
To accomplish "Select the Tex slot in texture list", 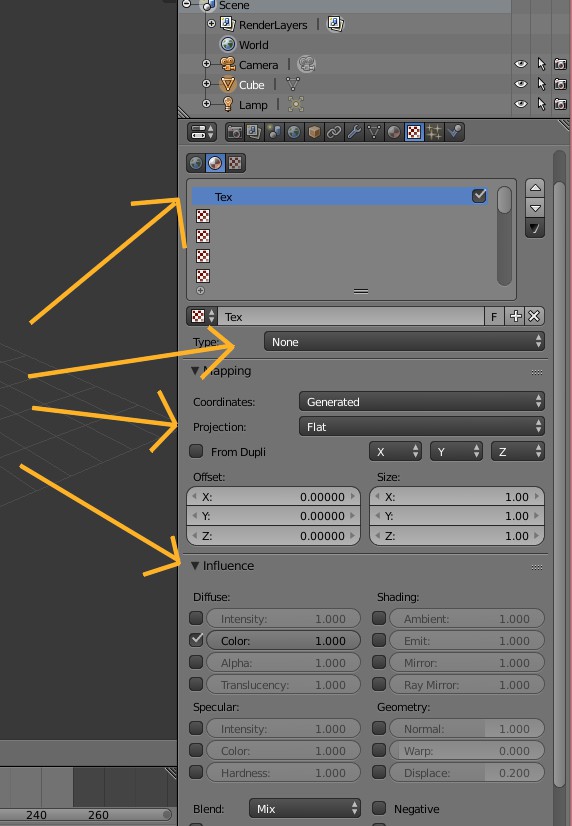I will (340, 196).
